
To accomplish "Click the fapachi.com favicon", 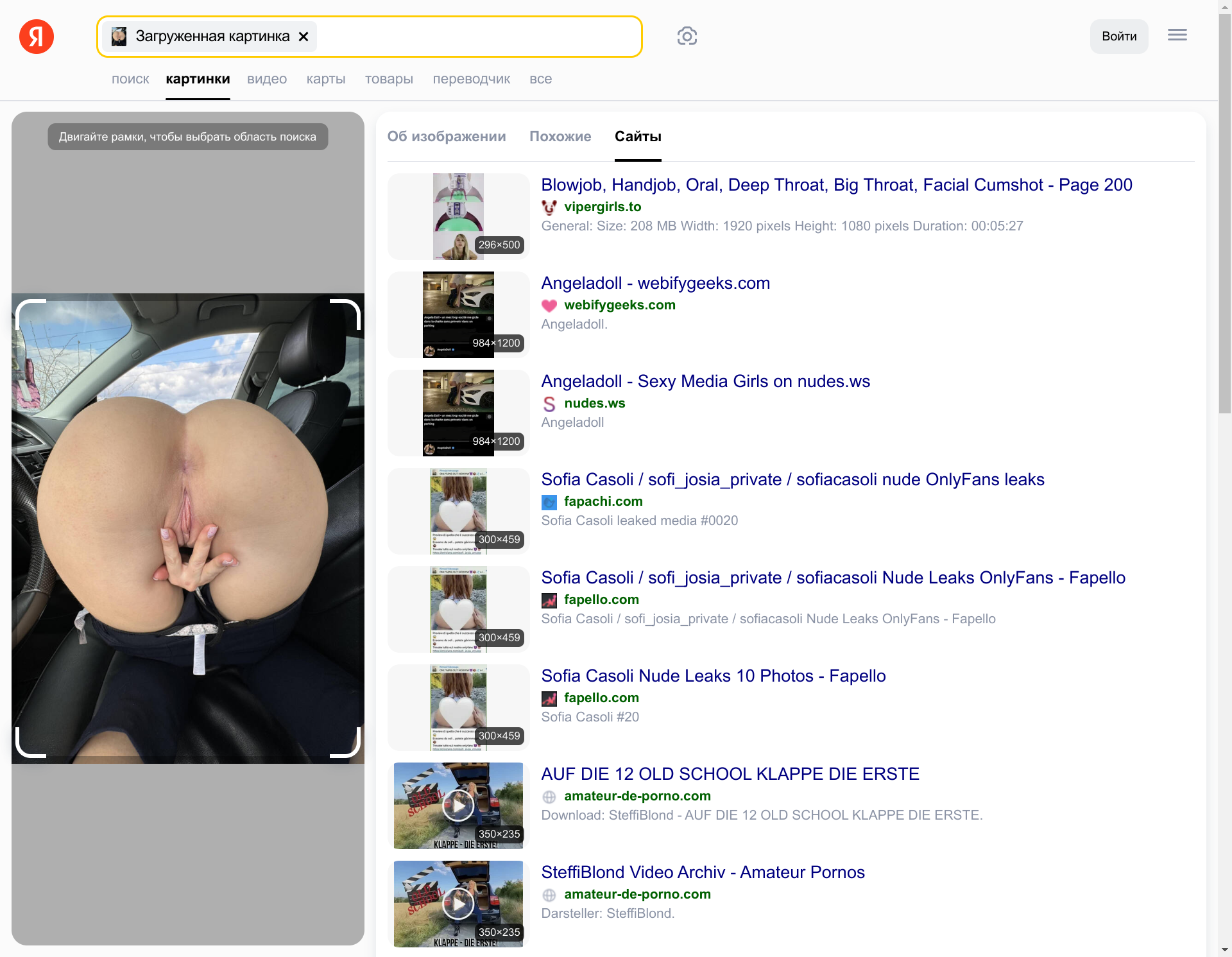I will pyautogui.click(x=549, y=502).
